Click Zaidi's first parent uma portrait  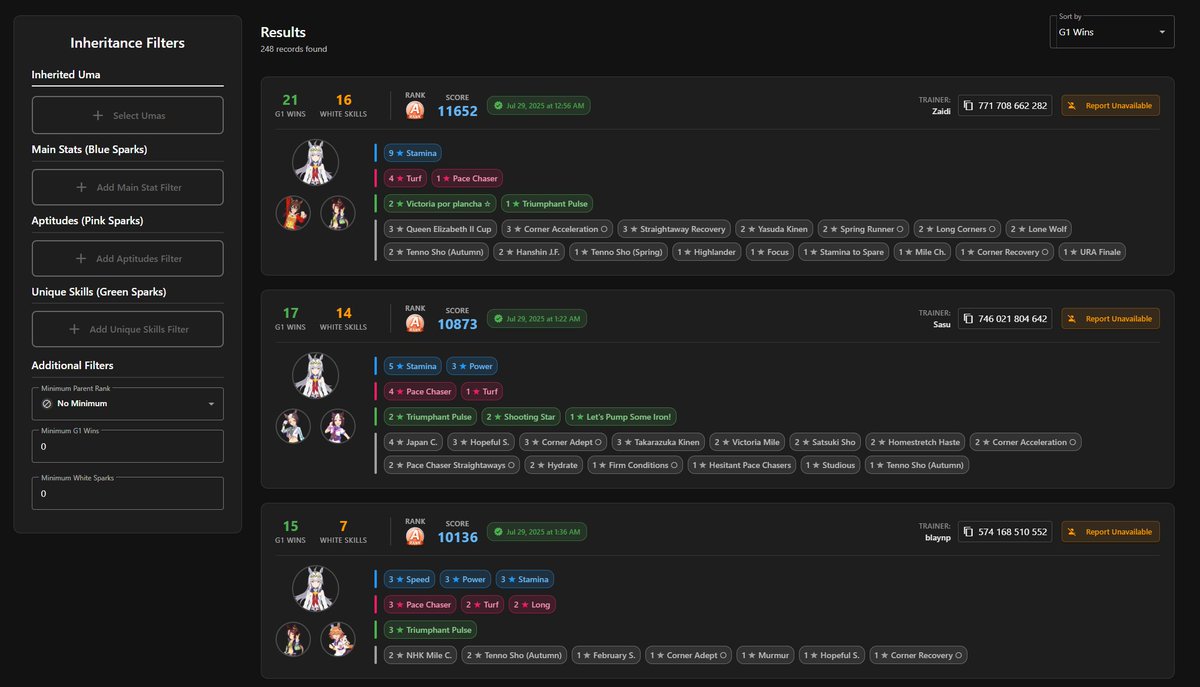pyautogui.click(x=293, y=213)
